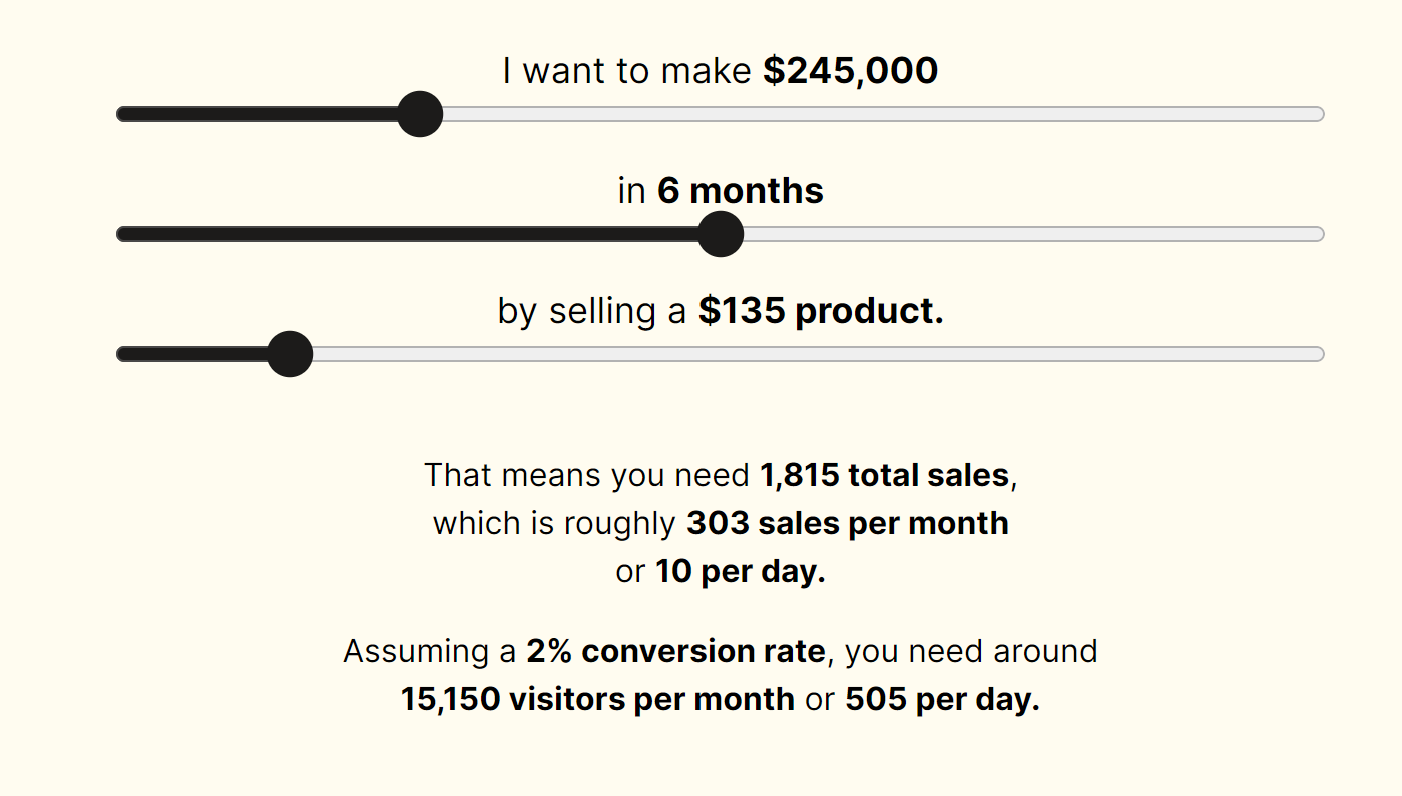The height and width of the screenshot is (796, 1402).
Task: Click the '10 per day.' text
Action: pyautogui.click(x=740, y=572)
